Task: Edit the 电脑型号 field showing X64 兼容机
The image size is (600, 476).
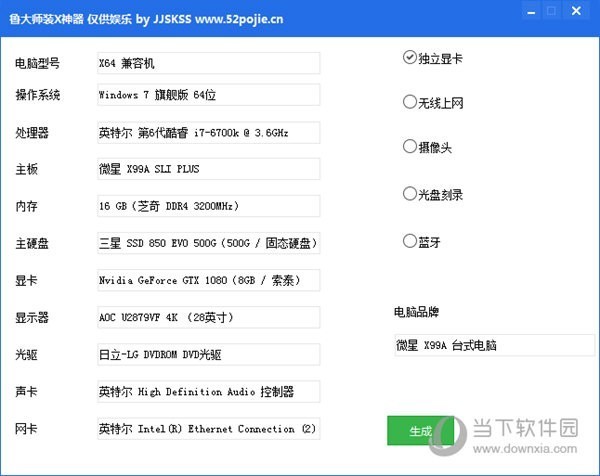Action: 209,63
